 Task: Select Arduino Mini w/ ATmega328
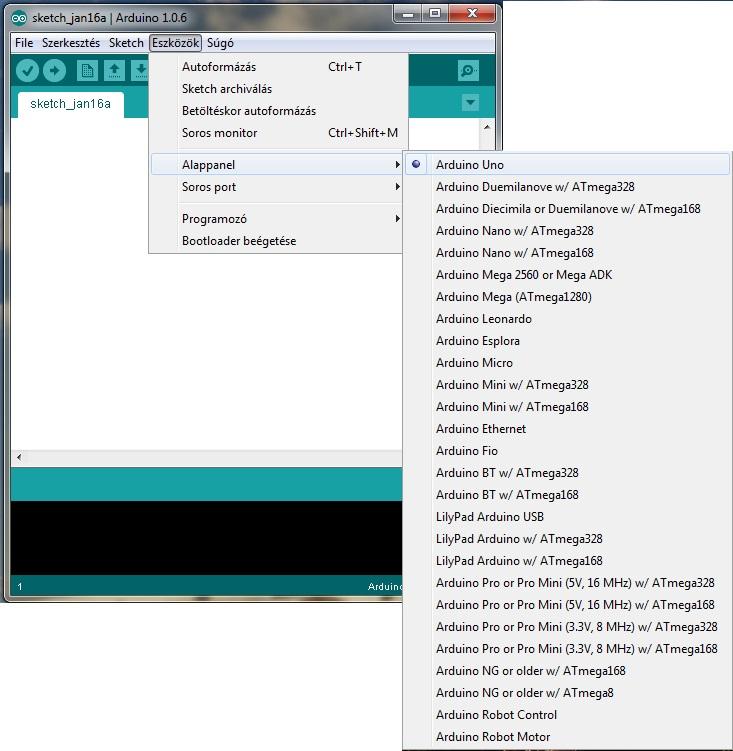click(x=567, y=385)
